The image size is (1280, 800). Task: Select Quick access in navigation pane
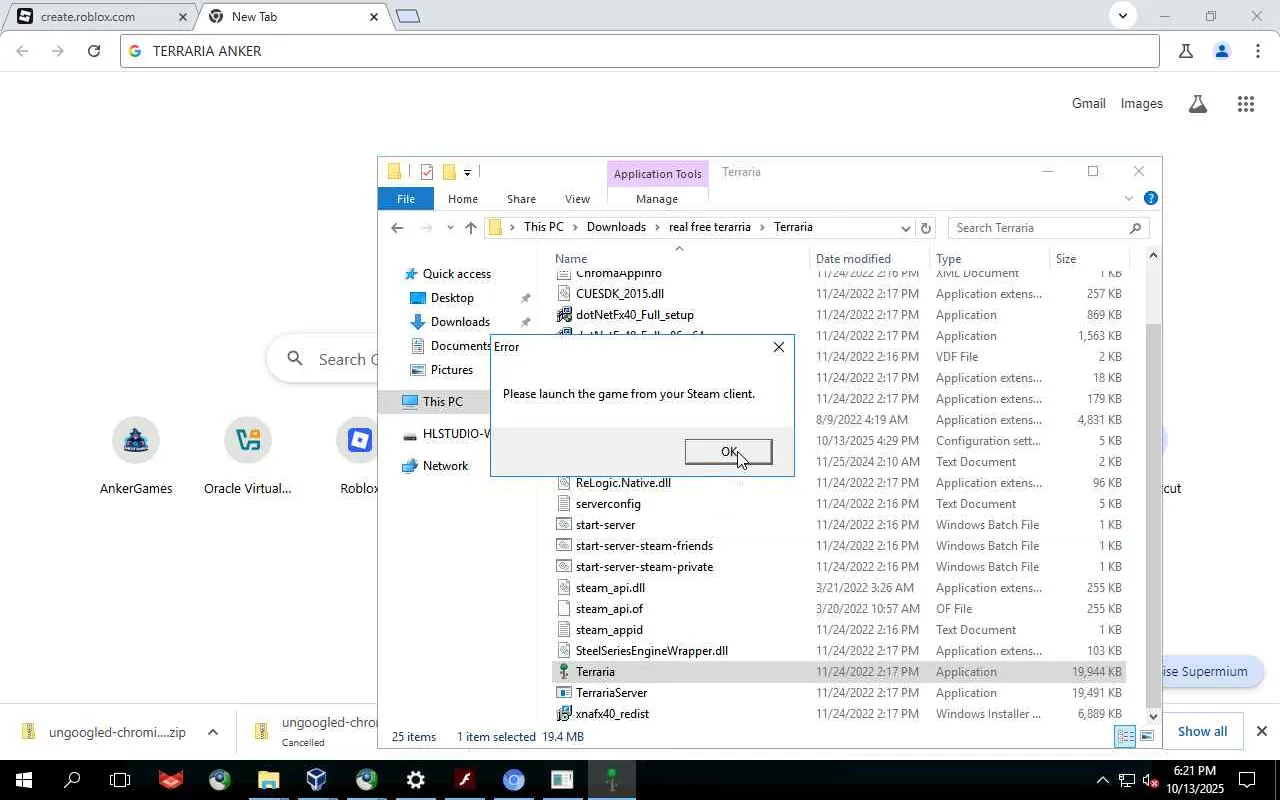tap(456, 274)
